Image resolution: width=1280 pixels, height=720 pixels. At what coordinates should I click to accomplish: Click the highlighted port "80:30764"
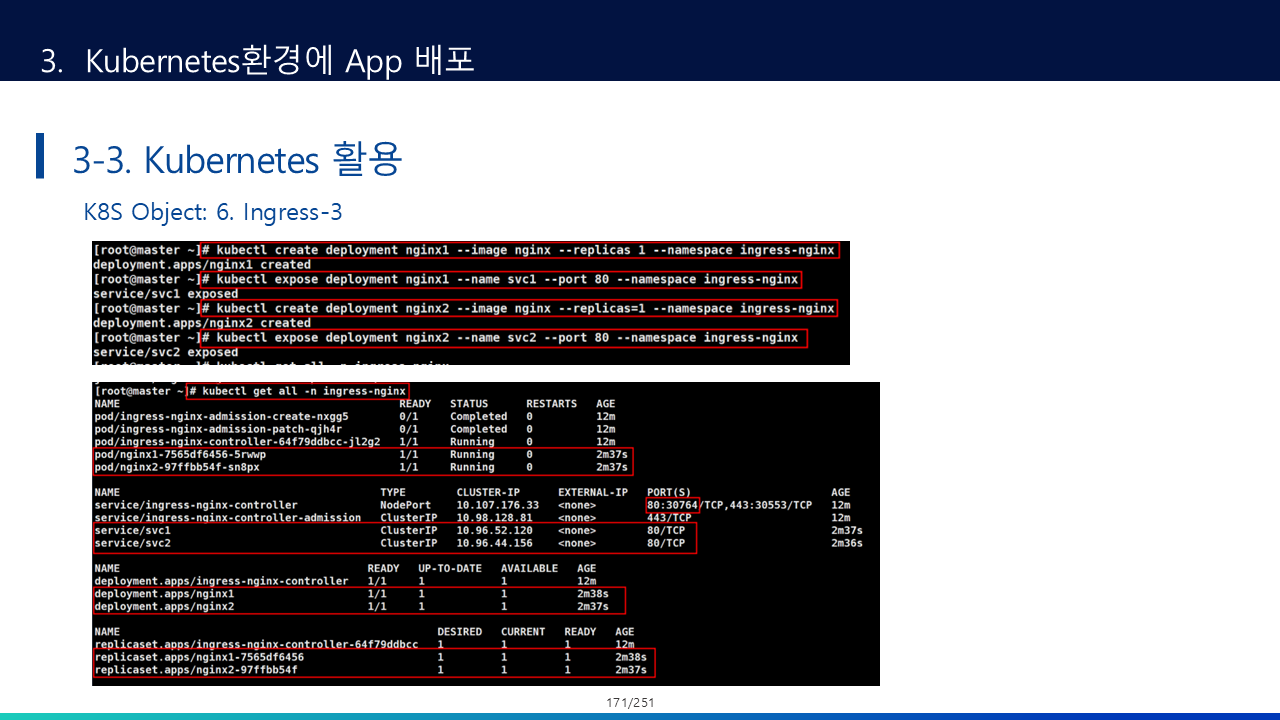[673, 505]
